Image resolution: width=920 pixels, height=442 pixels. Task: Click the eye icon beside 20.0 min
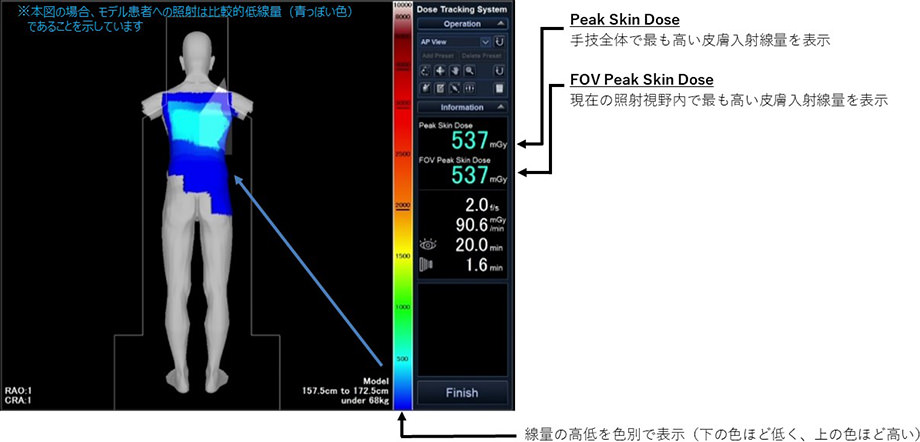(429, 245)
